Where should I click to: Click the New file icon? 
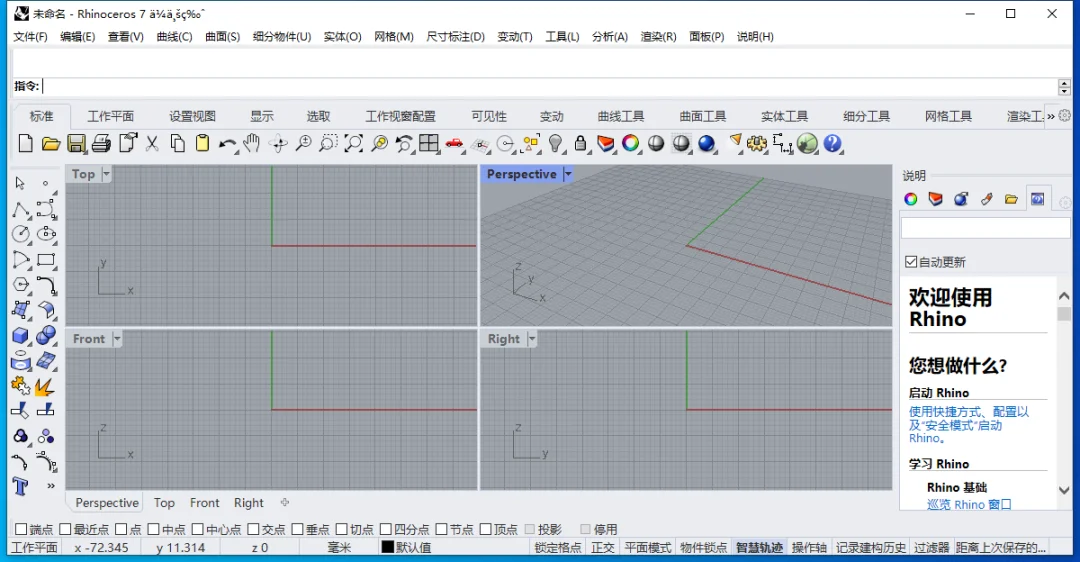(25, 143)
